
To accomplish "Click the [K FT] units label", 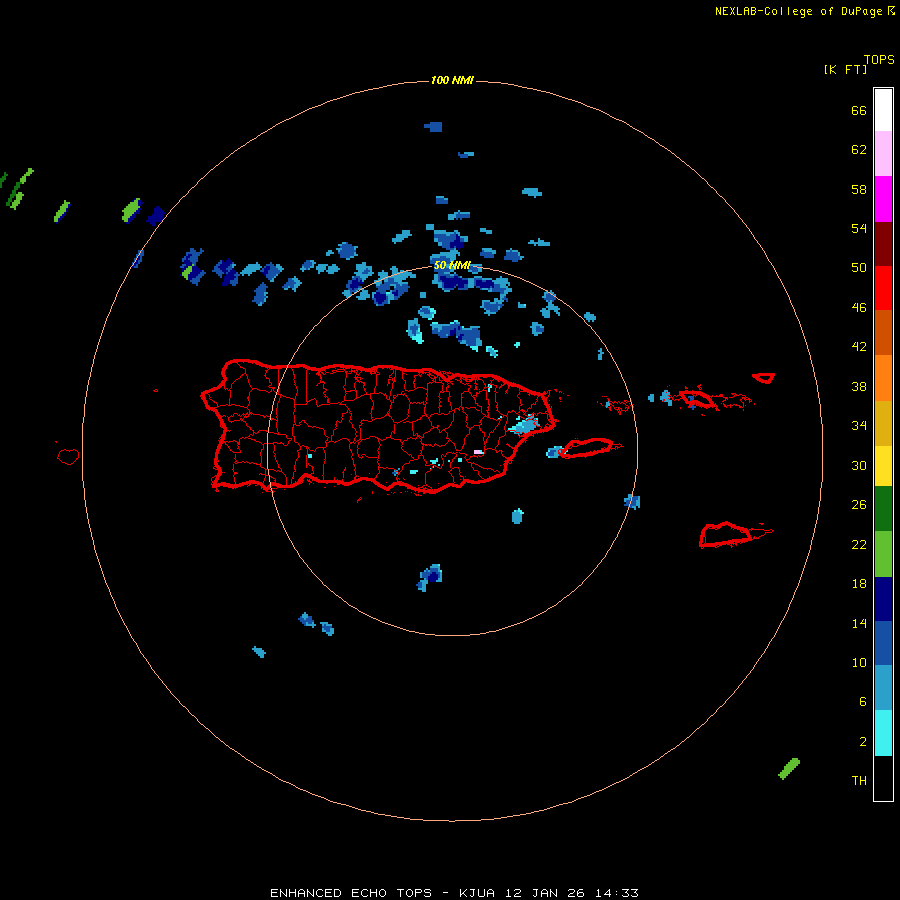I will pos(845,69).
